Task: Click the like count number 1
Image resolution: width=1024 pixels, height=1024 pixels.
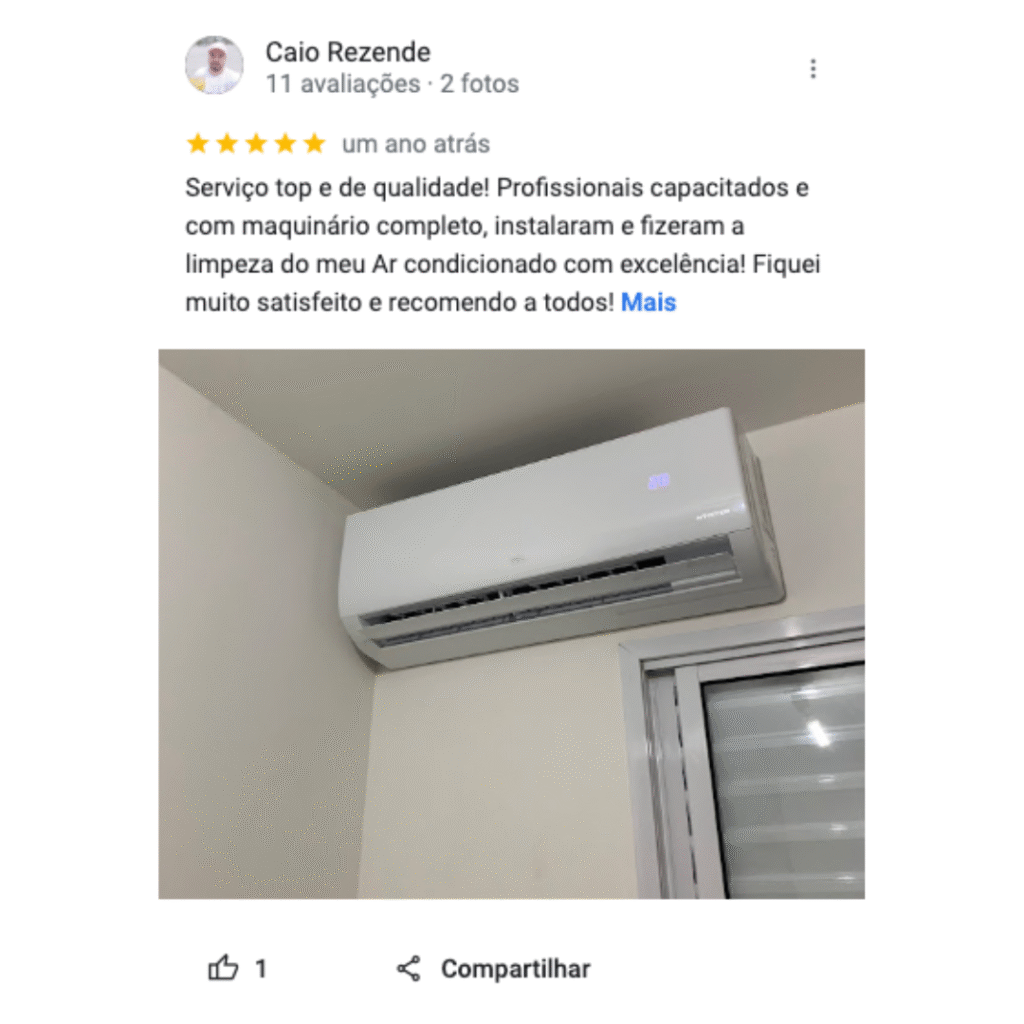Action: point(261,968)
